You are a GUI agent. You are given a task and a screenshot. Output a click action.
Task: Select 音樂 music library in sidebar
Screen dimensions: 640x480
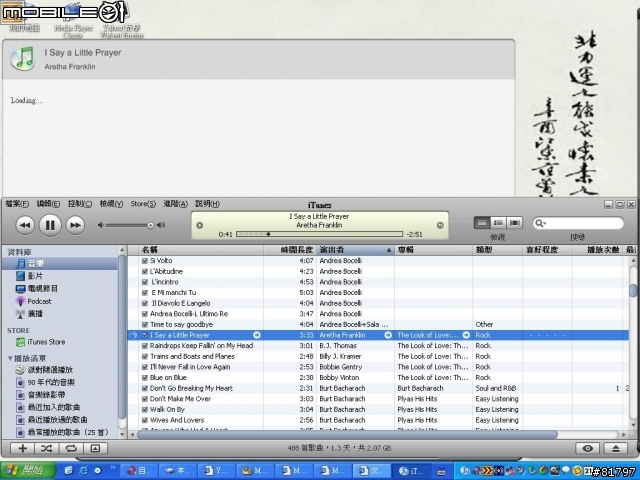coord(60,264)
